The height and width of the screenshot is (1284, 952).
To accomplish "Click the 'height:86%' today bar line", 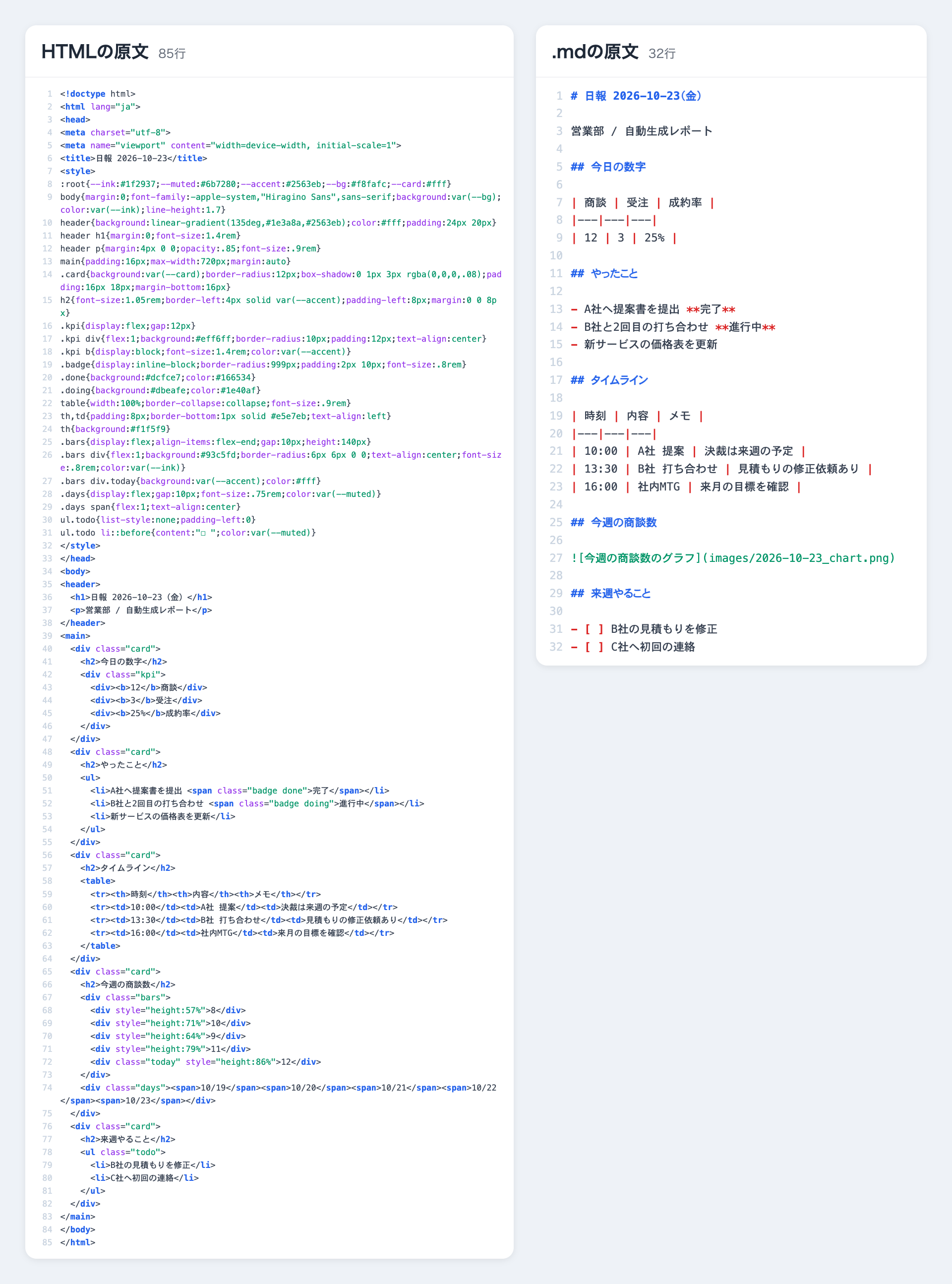I will click(x=206, y=1062).
